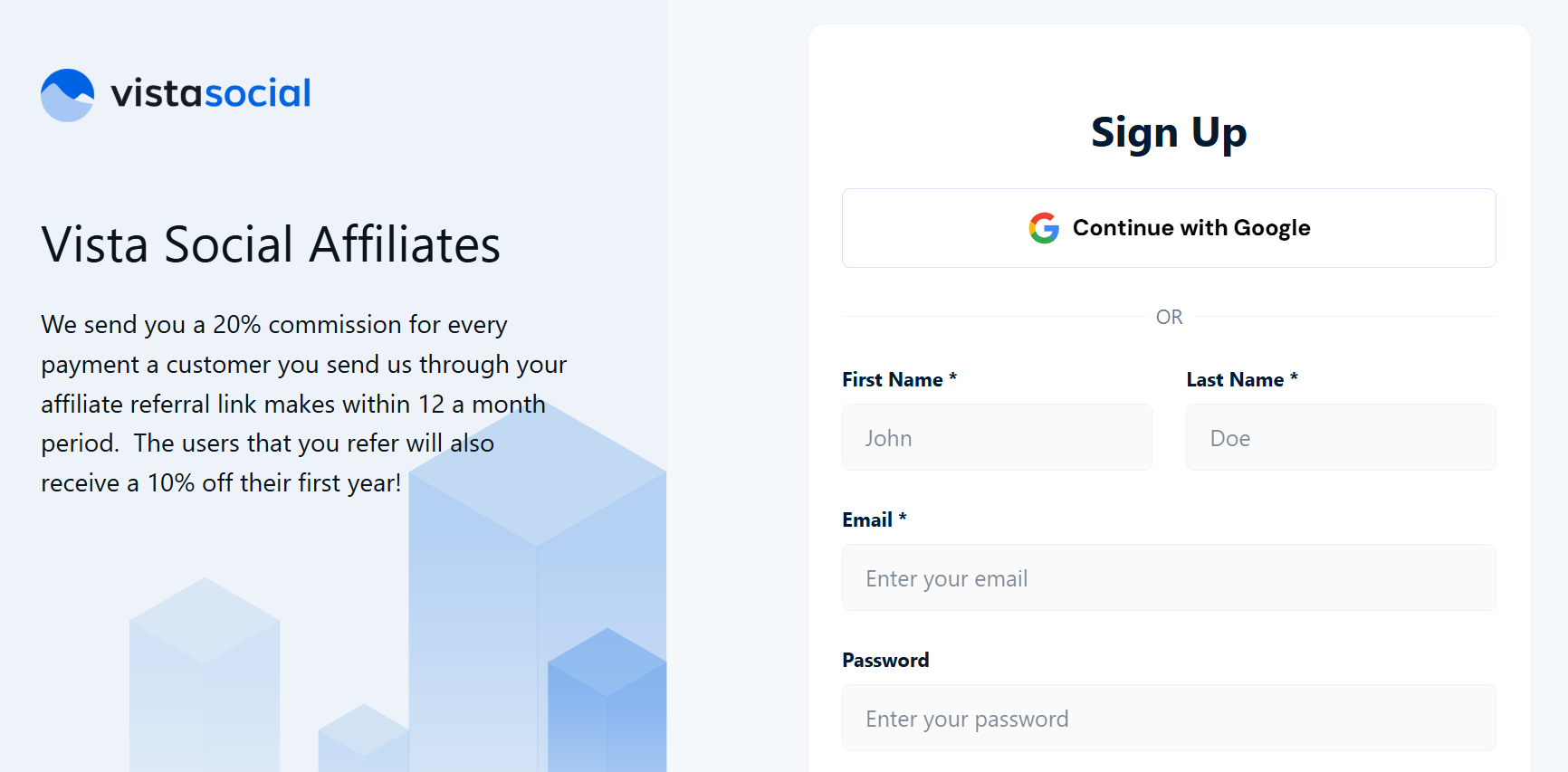Click the vistasocial wordmark text
Image resolution: width=1568 pixels, height=772 pixels.
(210, 93)
